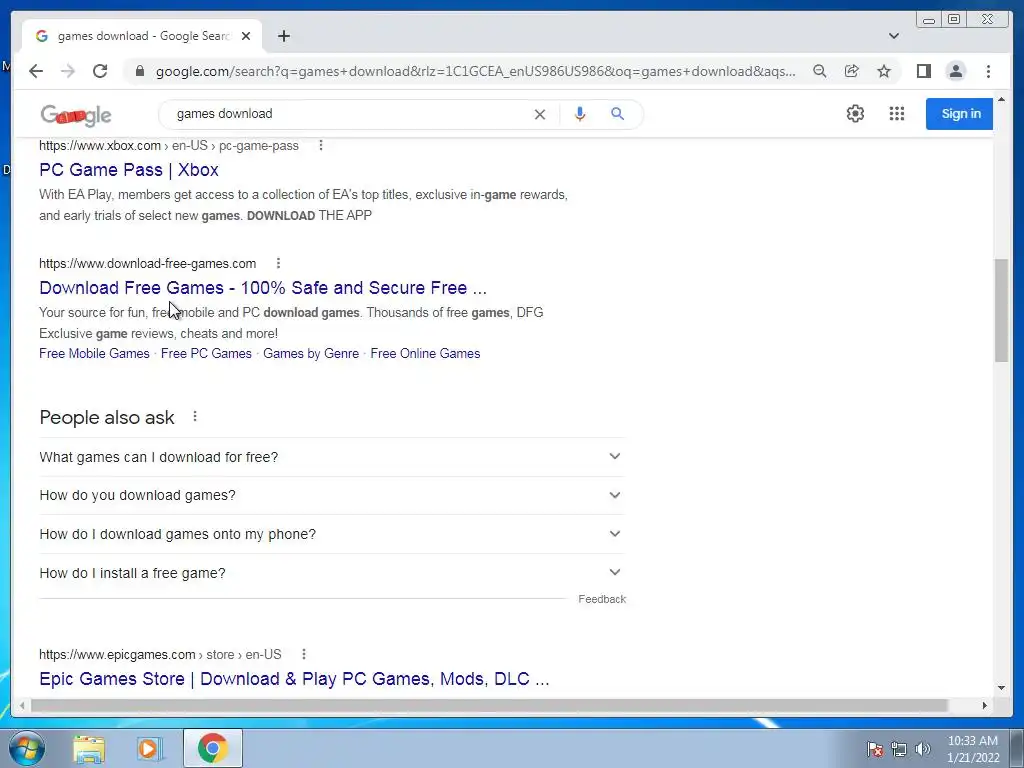Click the horizontal scrollbar left arrow
The width and height of the screenshot is (1024, 768).
click(x=22, y=705)
